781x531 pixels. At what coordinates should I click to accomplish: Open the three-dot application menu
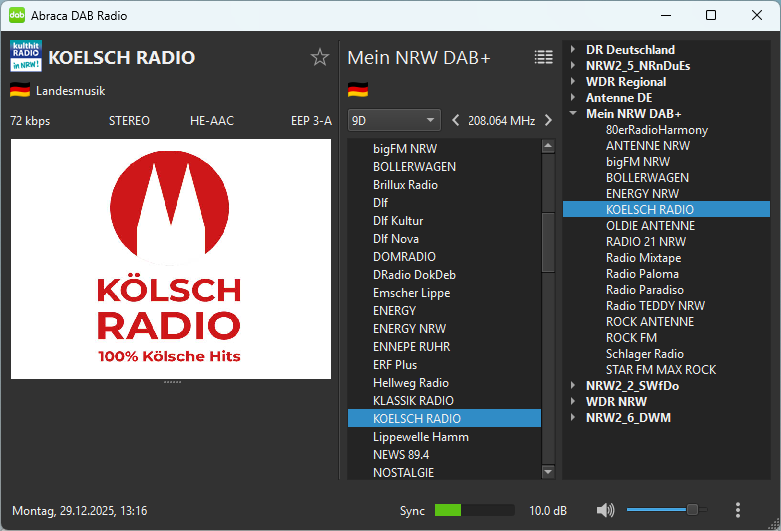tap(737, 510)
